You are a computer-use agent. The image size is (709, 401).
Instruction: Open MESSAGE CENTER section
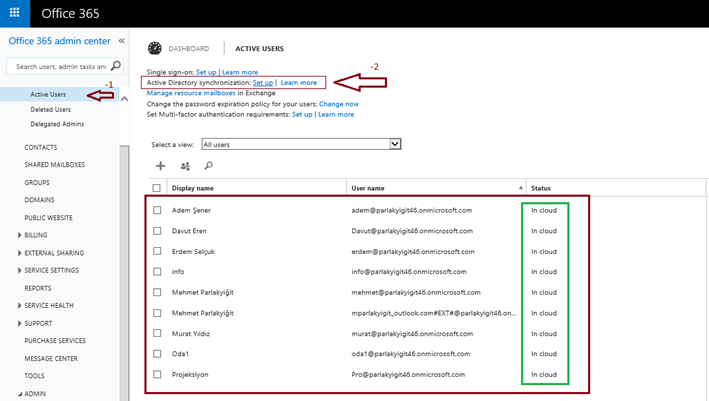51,359
